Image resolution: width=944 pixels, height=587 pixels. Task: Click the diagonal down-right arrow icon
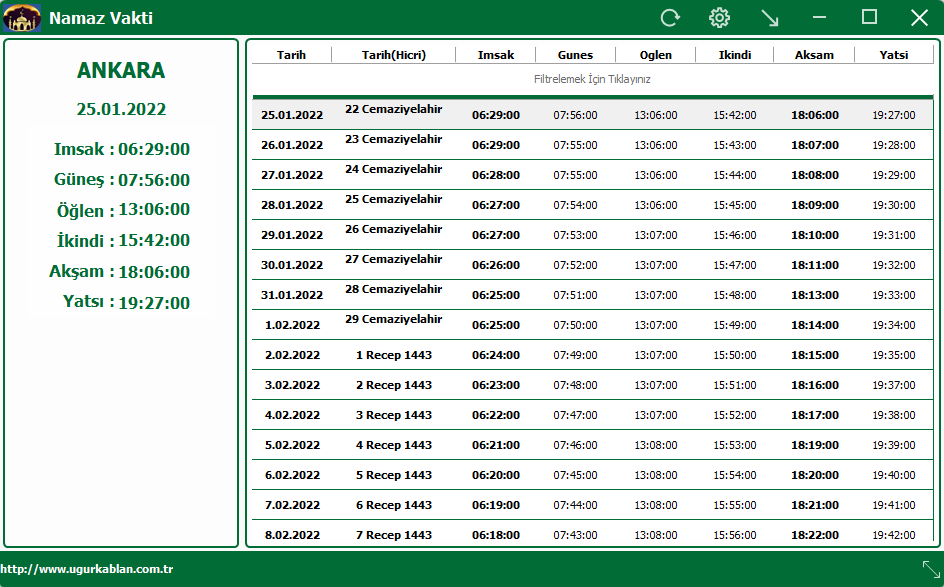point(769,18)
